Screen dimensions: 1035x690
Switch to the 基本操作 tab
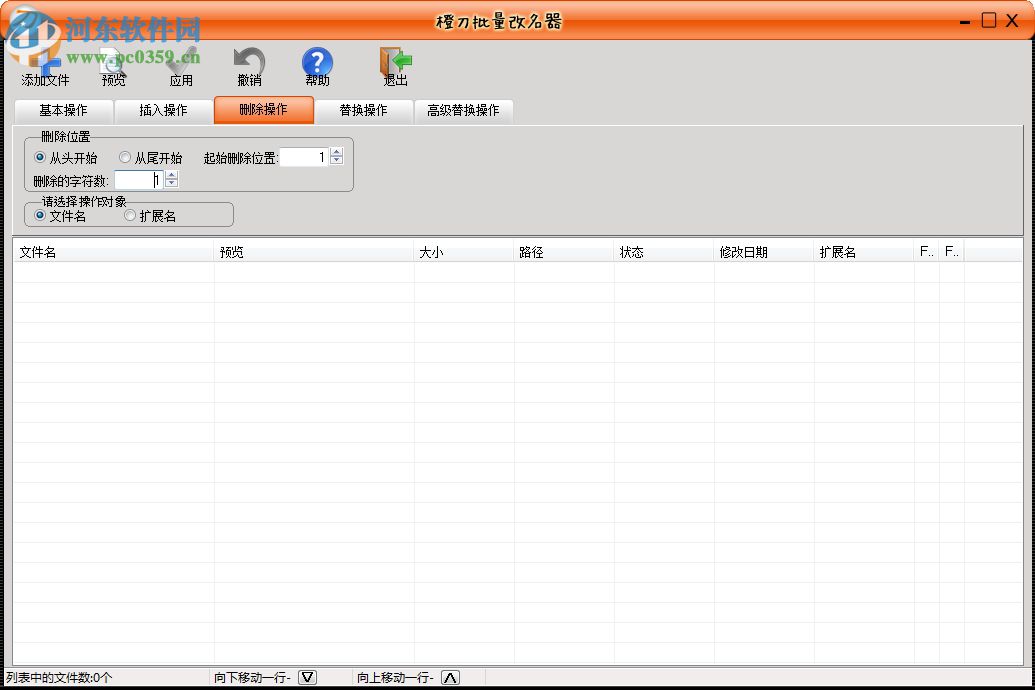click(x=64, y=111)
